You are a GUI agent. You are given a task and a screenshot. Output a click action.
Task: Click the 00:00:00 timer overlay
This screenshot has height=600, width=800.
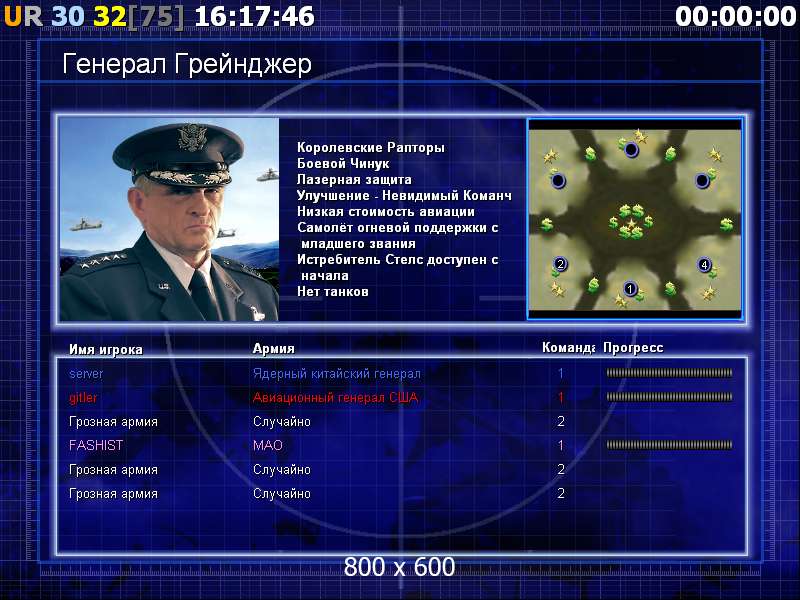point(736,16)
